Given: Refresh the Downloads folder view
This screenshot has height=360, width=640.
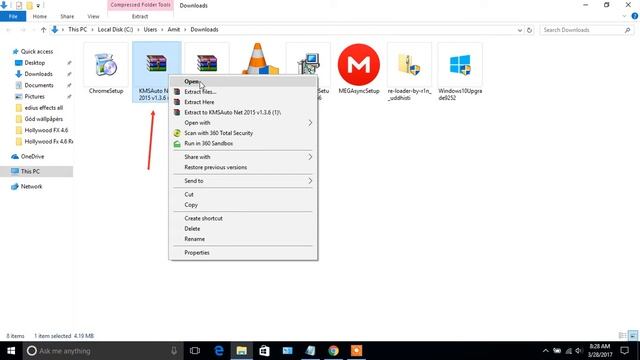Looking at the screenshot, I should tap(529, 30).
